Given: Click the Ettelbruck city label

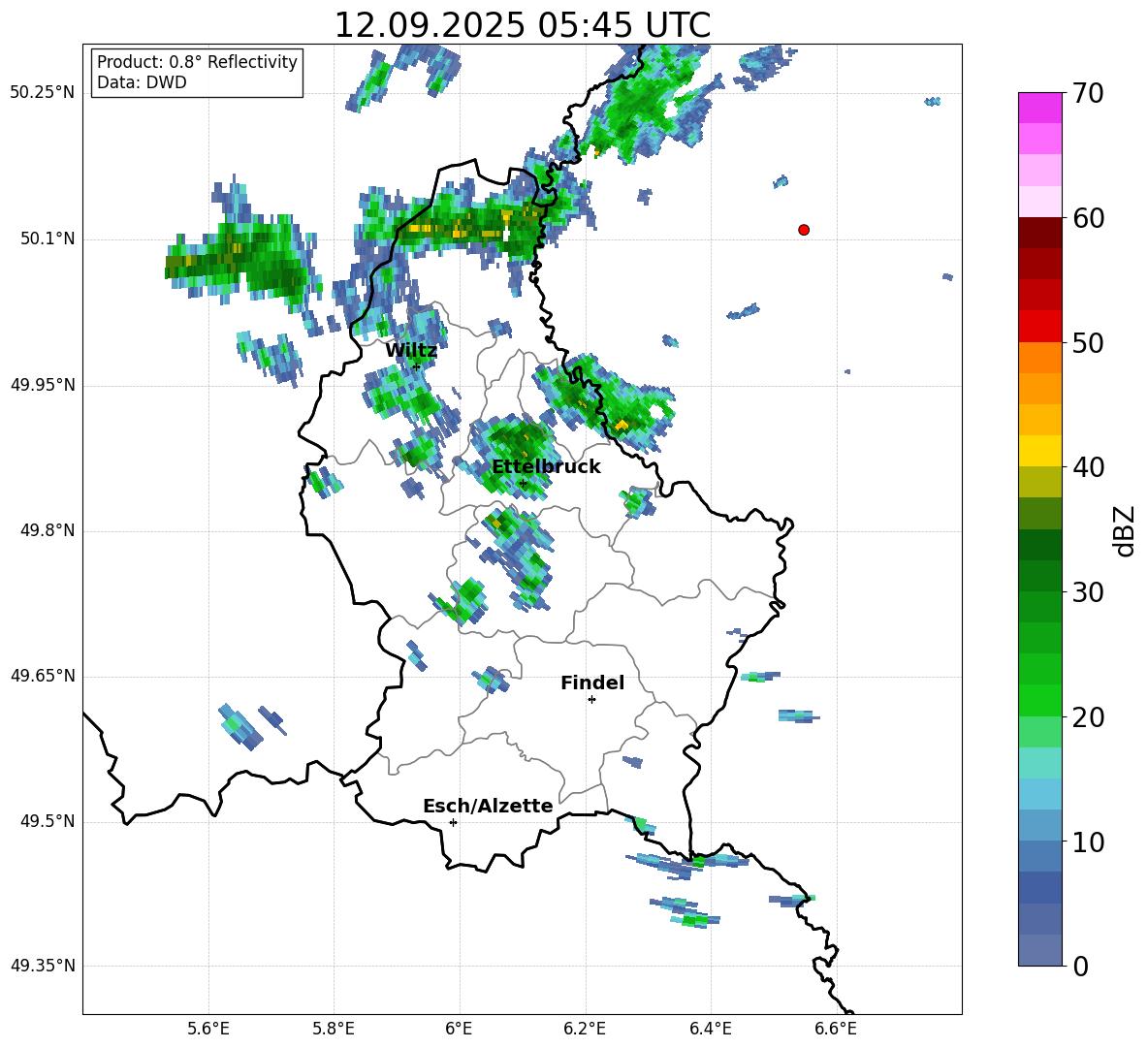Looking at the screenshot, I should (x=546, y=467).
